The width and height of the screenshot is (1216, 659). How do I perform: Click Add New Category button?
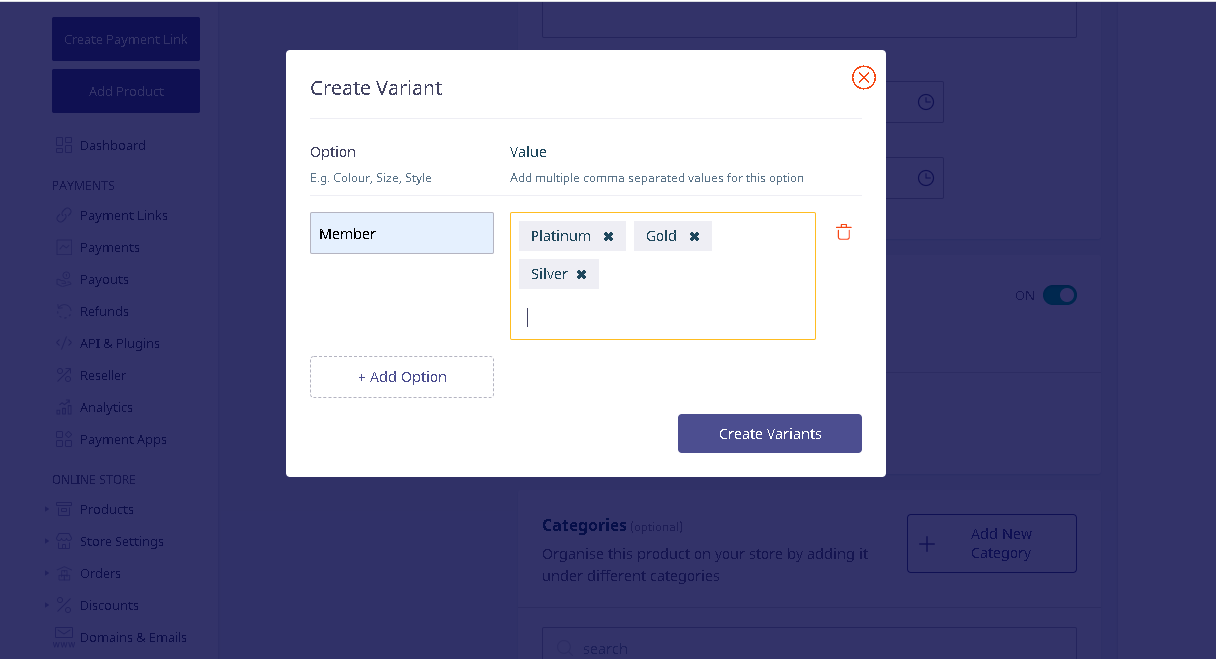[992, 544]
